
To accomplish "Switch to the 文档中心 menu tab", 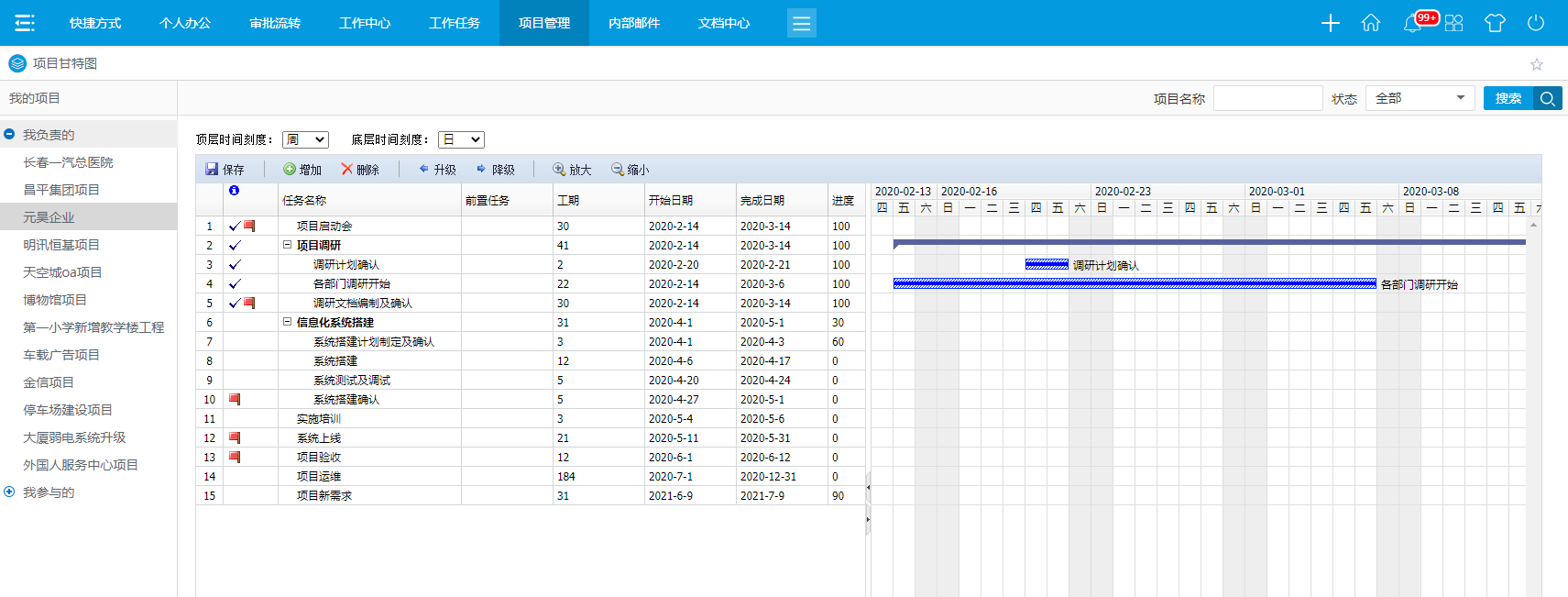I will coord(724,23).
